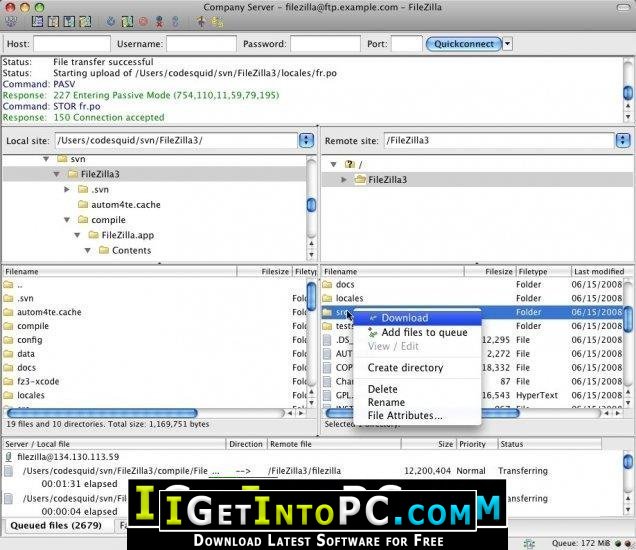Open the Site Manager toolbar icon
The width and height of the screenshot is (636, 550).
click(x=11, y=21)
